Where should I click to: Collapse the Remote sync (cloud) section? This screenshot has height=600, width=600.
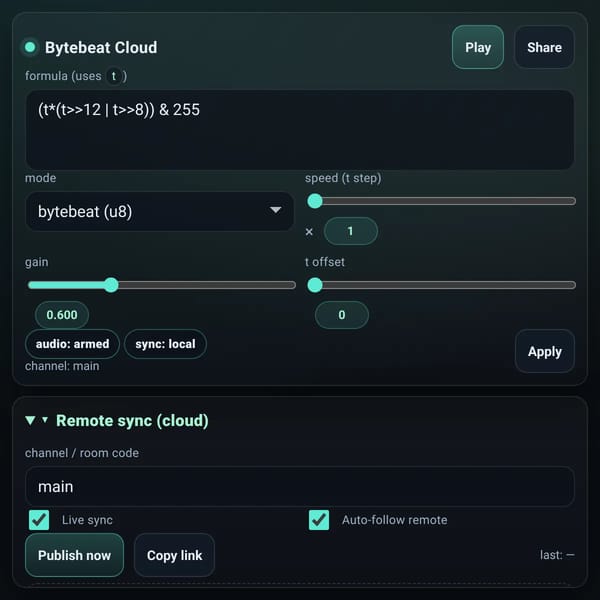(117, 421)
